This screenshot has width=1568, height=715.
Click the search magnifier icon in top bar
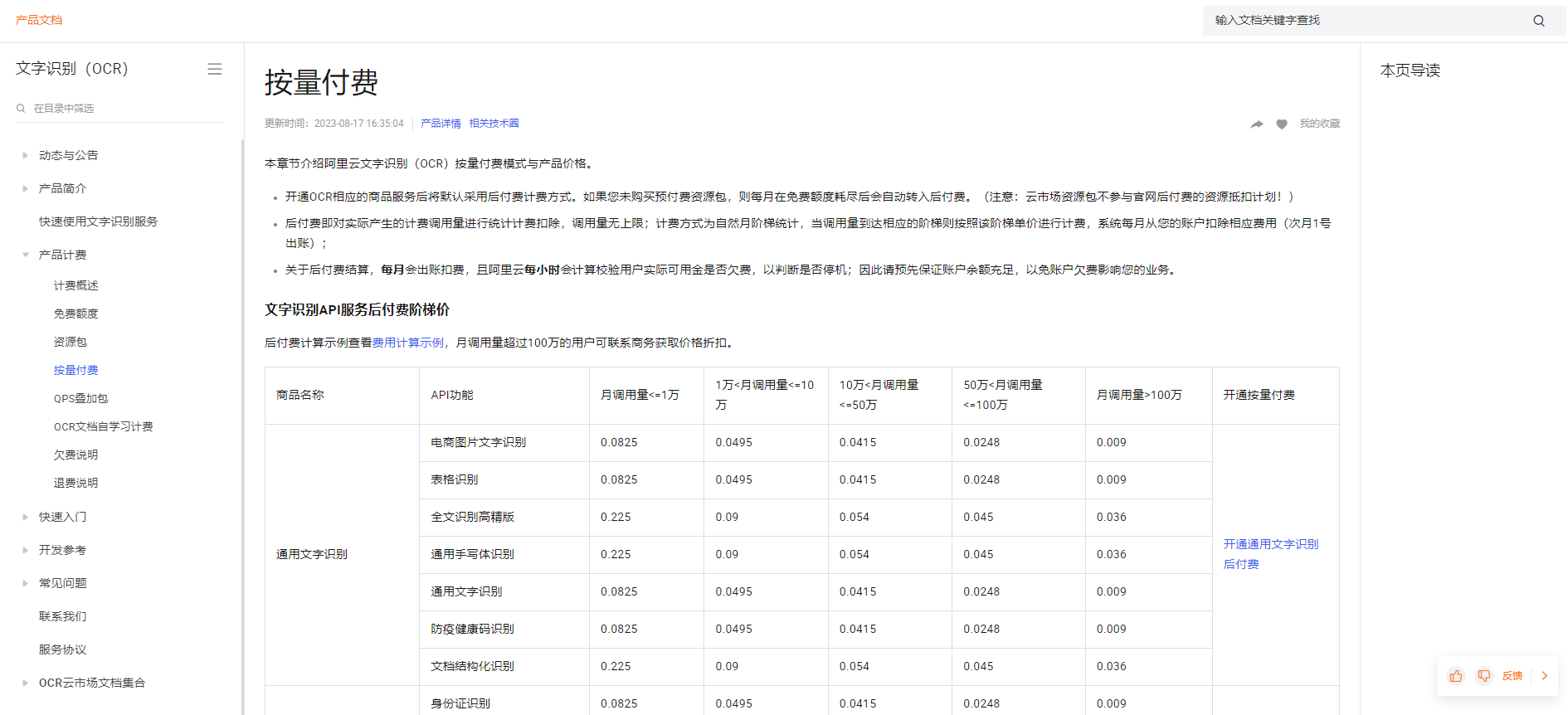(1539, 21)
